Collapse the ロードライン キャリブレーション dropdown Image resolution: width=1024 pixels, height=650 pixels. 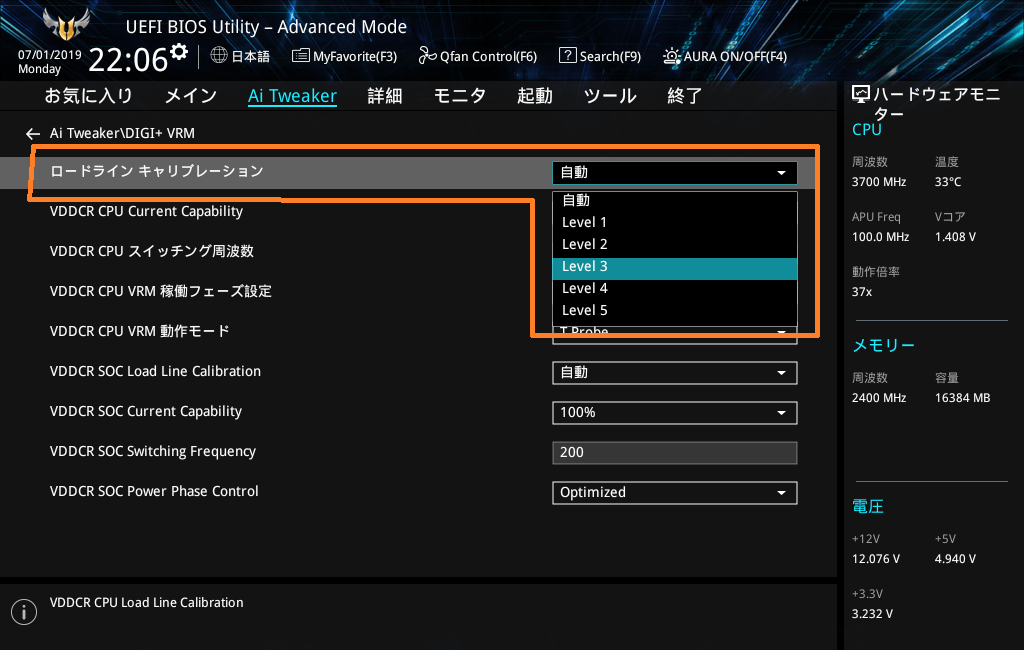(675, 173)
